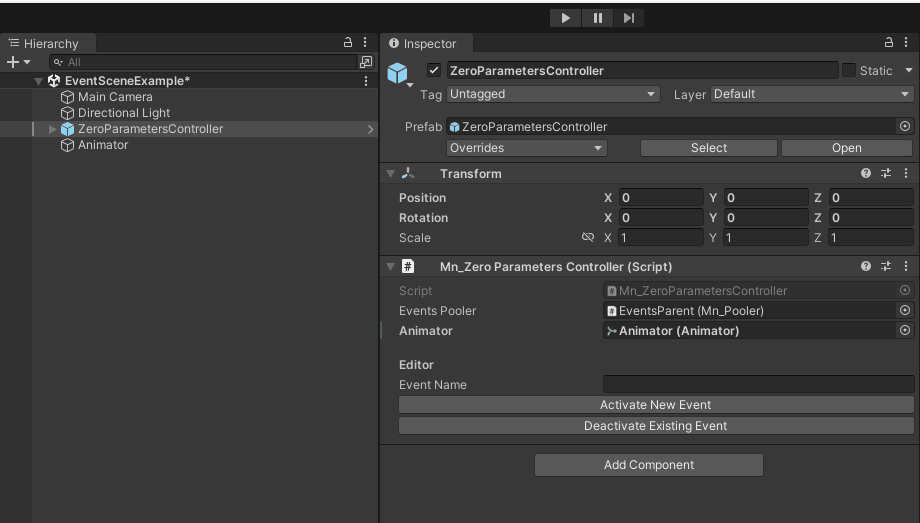Select Animator object in Hierarchy
This screenshot has height=523, width=920.
(x=103, y=145)
